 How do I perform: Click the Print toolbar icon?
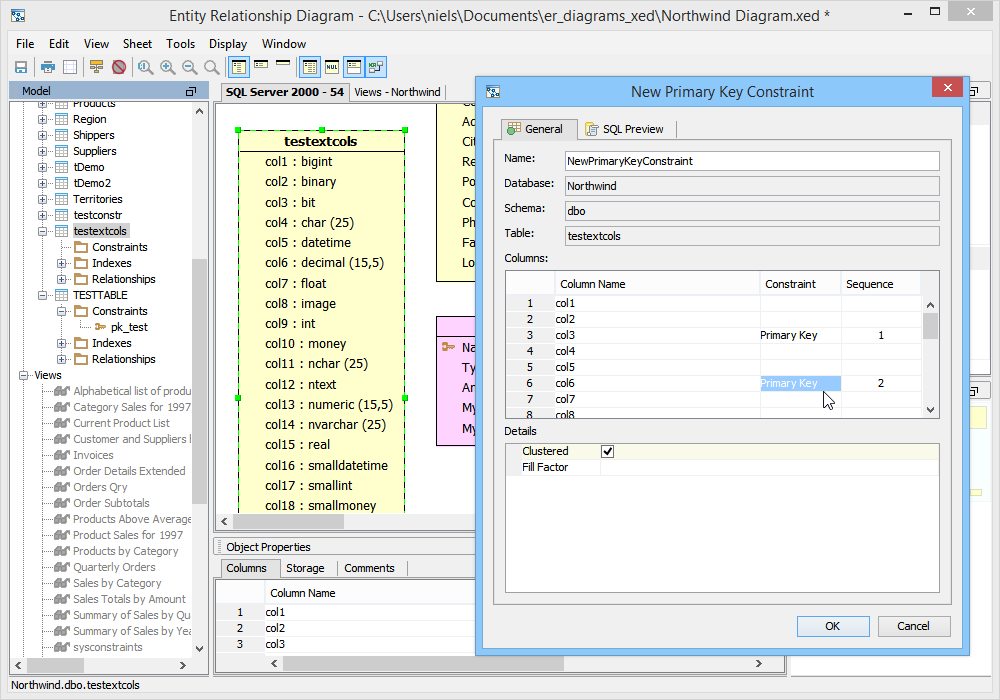tap(47, 67)
